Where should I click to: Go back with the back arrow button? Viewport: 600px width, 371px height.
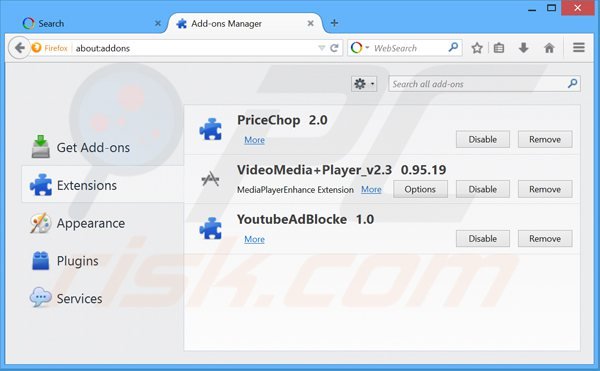tap(19, 48)
